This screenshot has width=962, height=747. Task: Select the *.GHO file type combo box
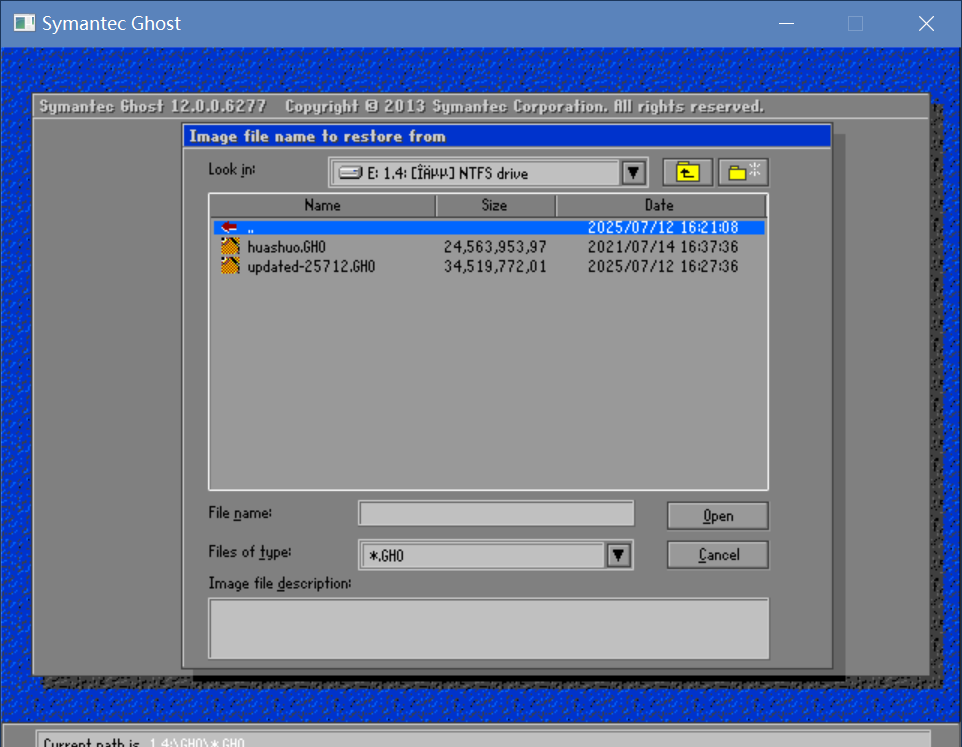(496, 555)
